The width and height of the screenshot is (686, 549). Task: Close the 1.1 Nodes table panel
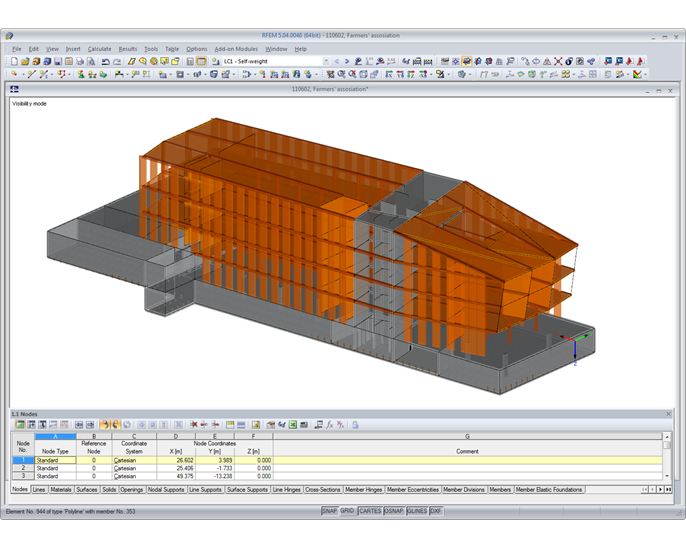pos(668,414)
